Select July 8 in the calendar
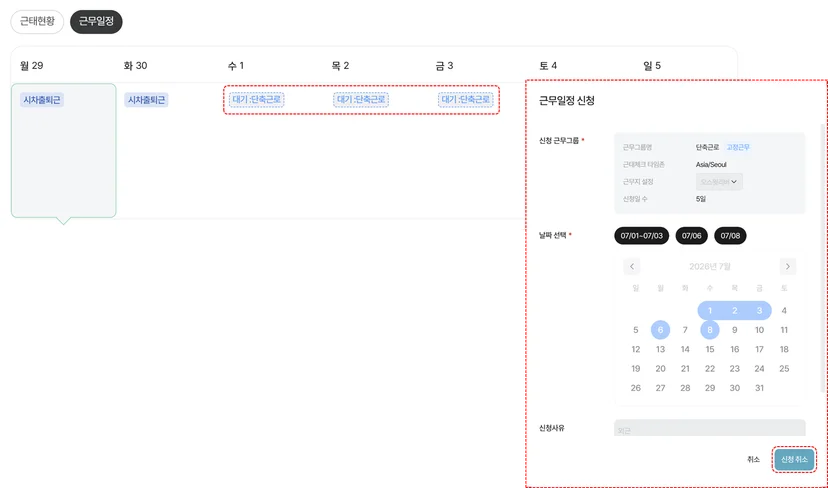Viewport: 828px width, 488px height. click(710, 330)
